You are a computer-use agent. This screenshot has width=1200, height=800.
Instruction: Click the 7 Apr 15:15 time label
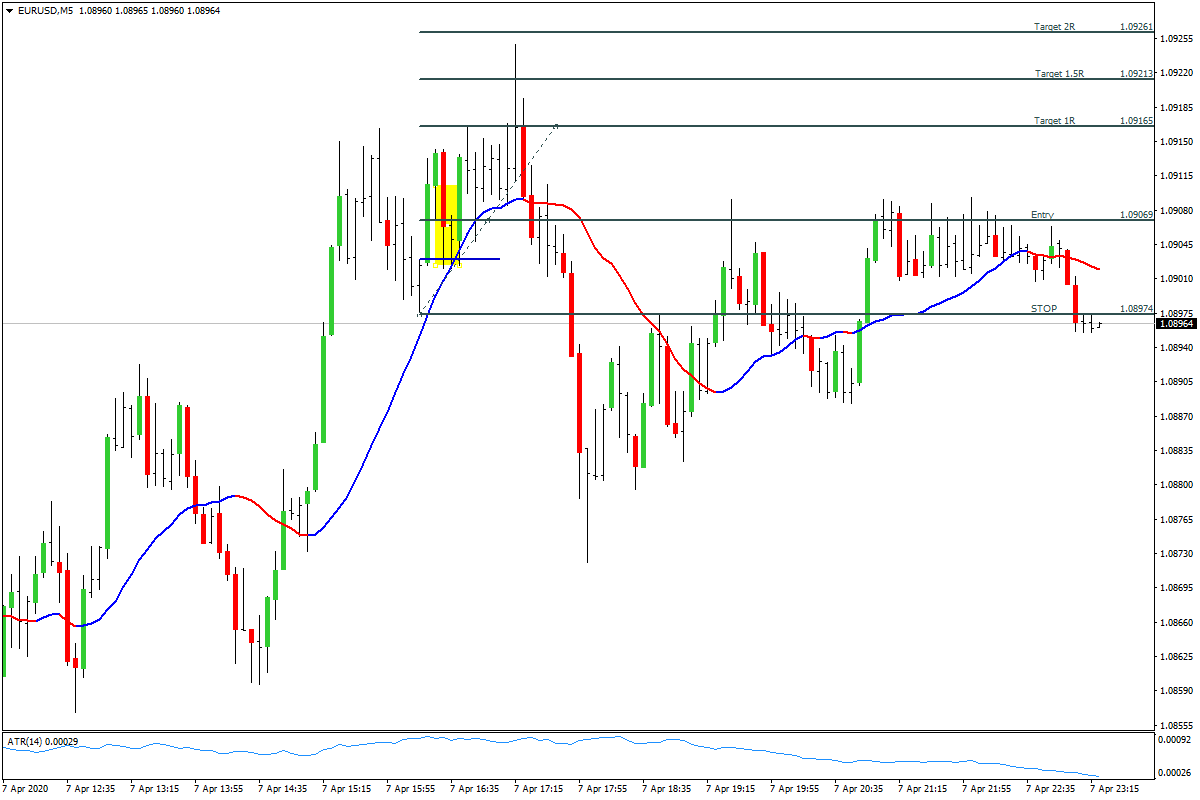348,789
